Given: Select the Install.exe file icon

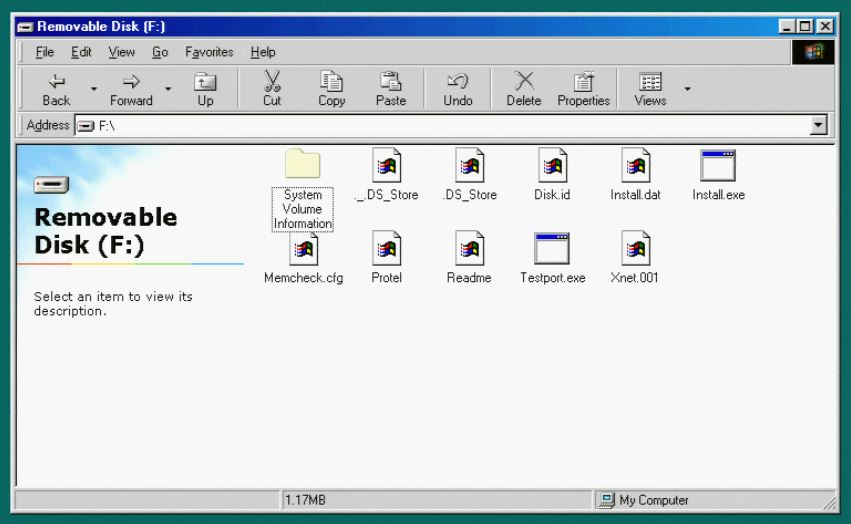Looking at the screenshot, I should click(x=718, y=166).
